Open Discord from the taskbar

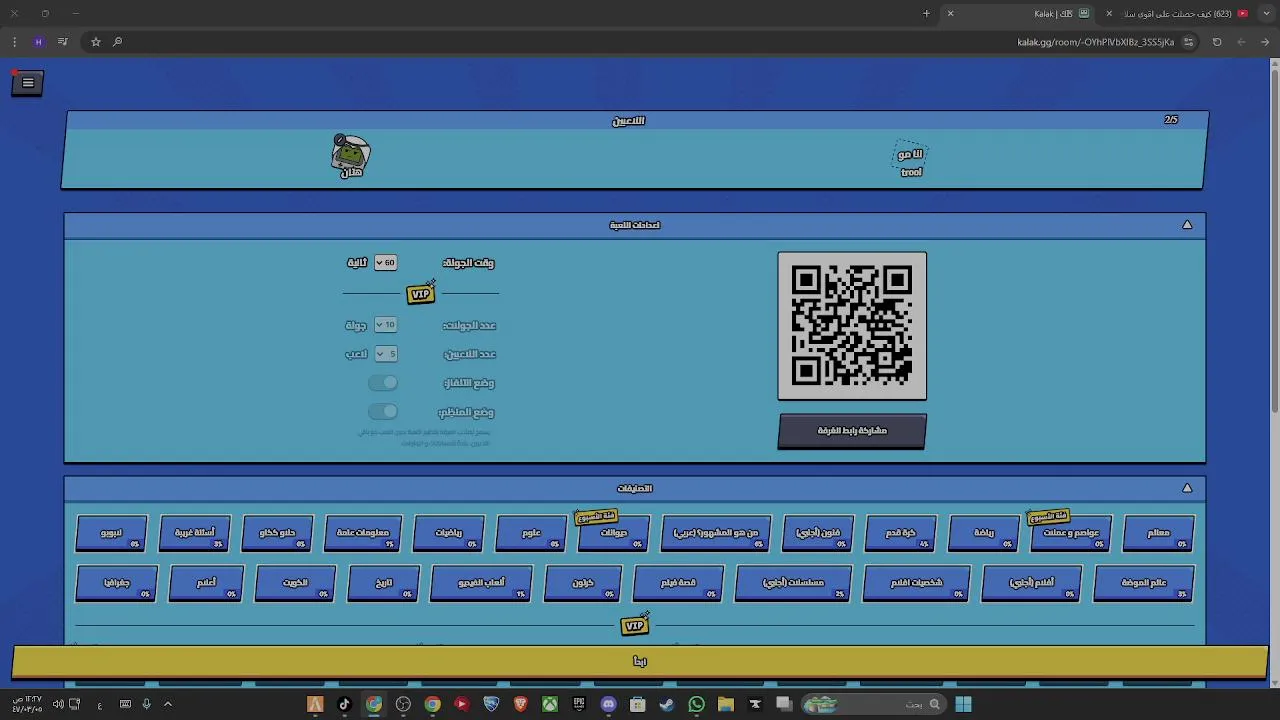tap(608, 704)
